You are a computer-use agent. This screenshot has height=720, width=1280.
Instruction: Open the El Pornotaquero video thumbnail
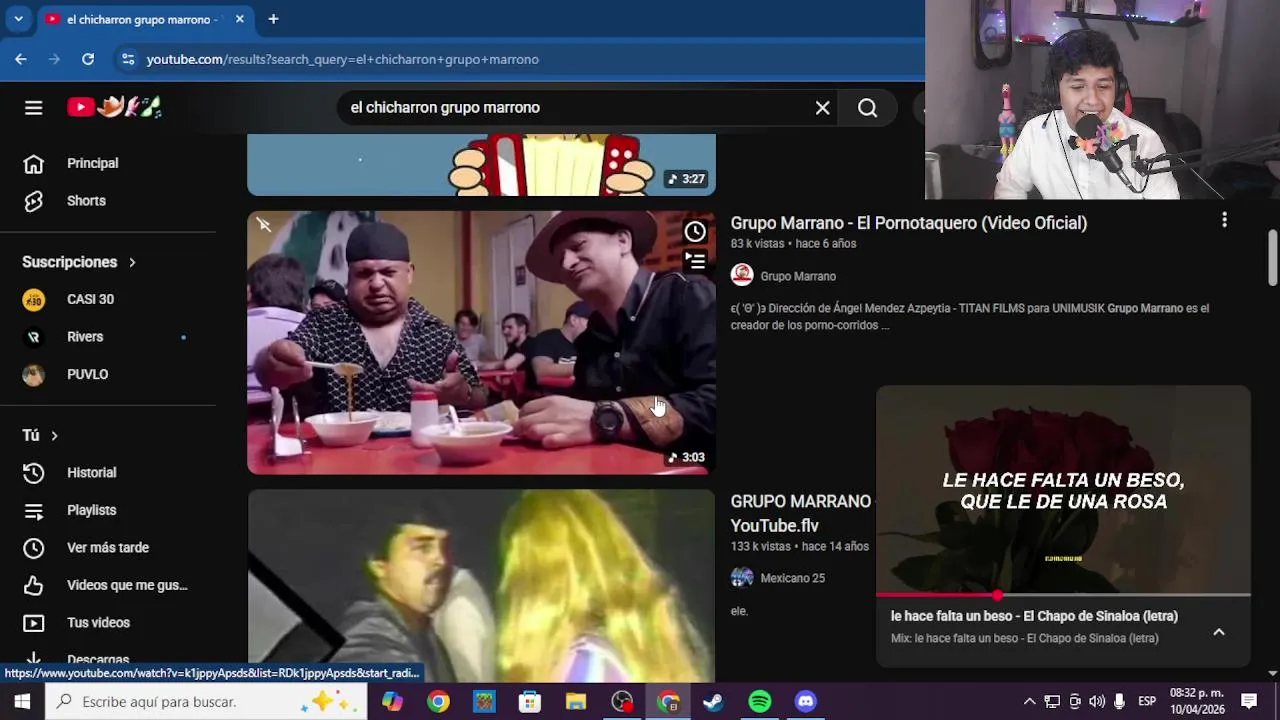click(481, 342)
